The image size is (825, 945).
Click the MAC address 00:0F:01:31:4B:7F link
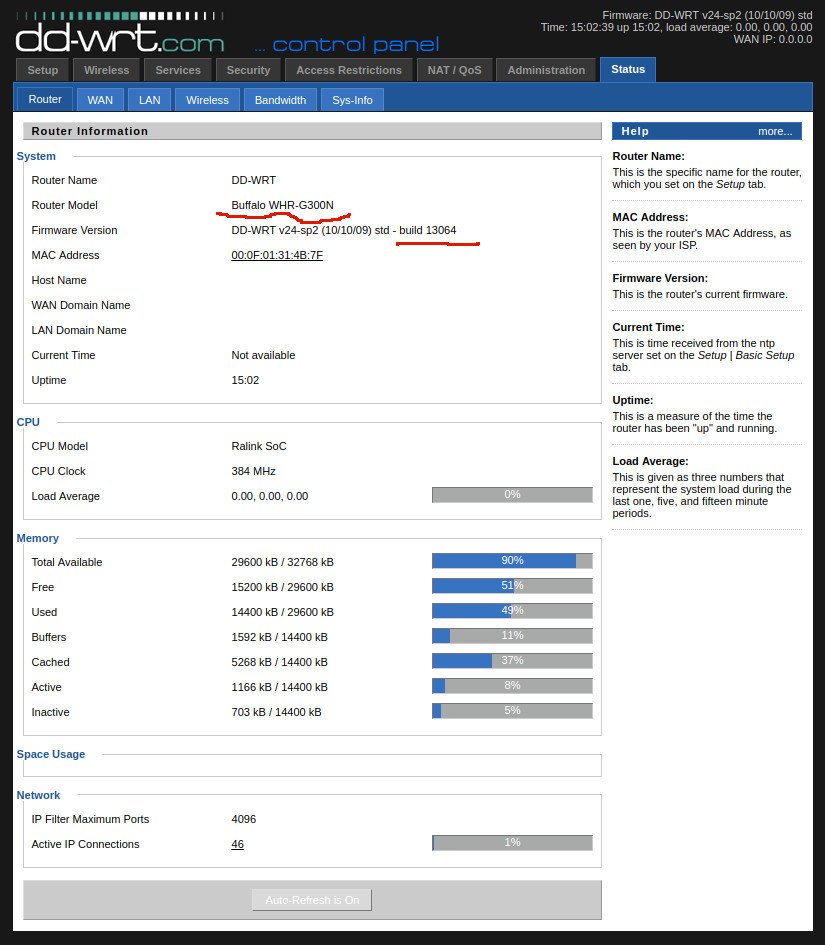pos(277,255)
